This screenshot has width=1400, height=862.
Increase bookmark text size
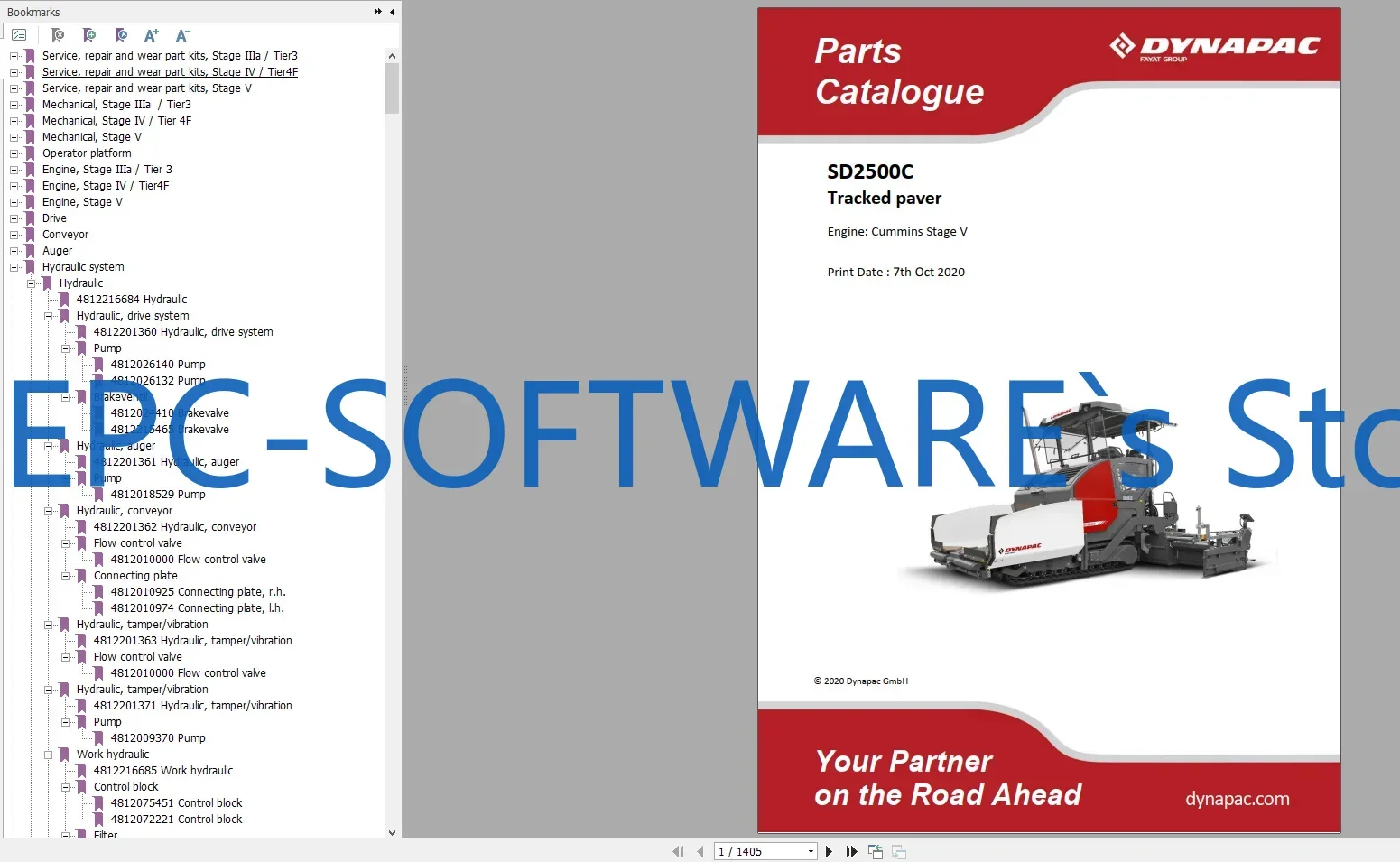[x=151, y=35]
